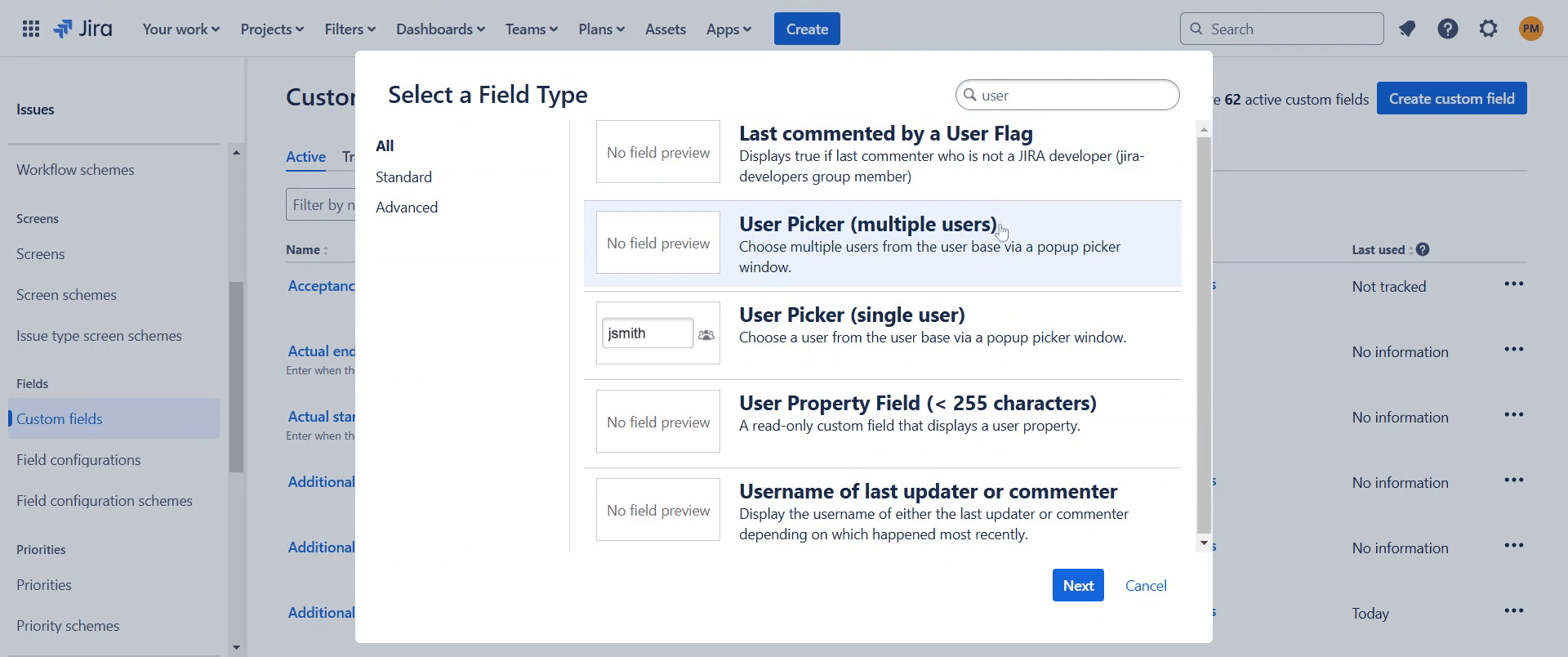Expand the Apps menu

728,29
